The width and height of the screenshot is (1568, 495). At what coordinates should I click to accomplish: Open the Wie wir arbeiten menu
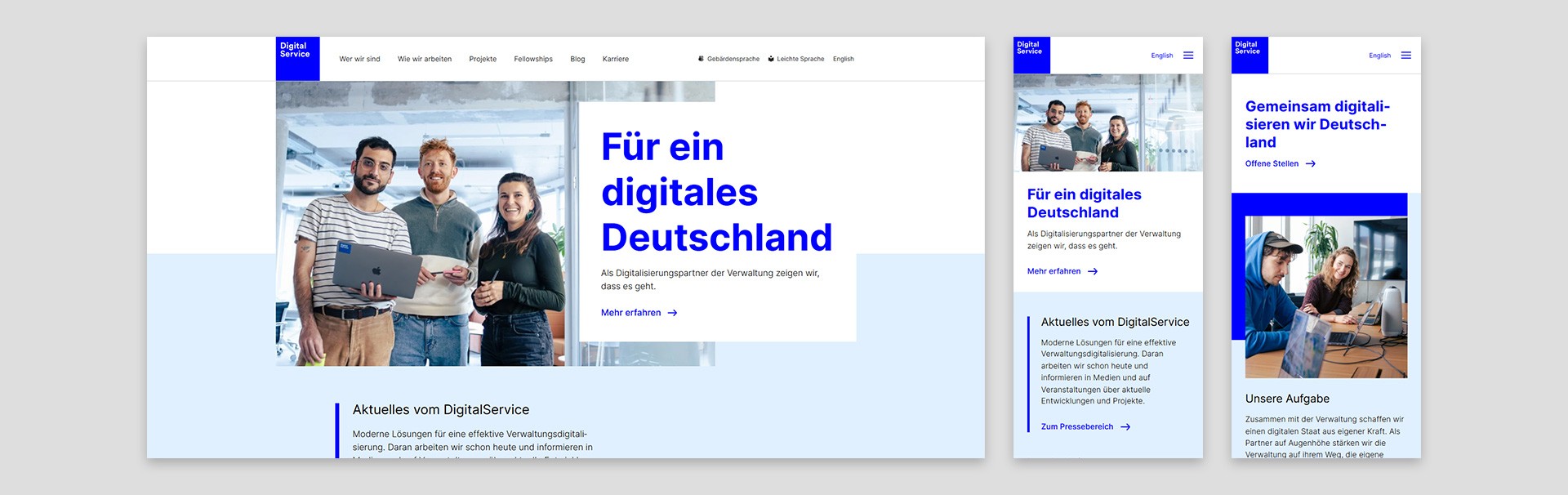pos(425,59)
